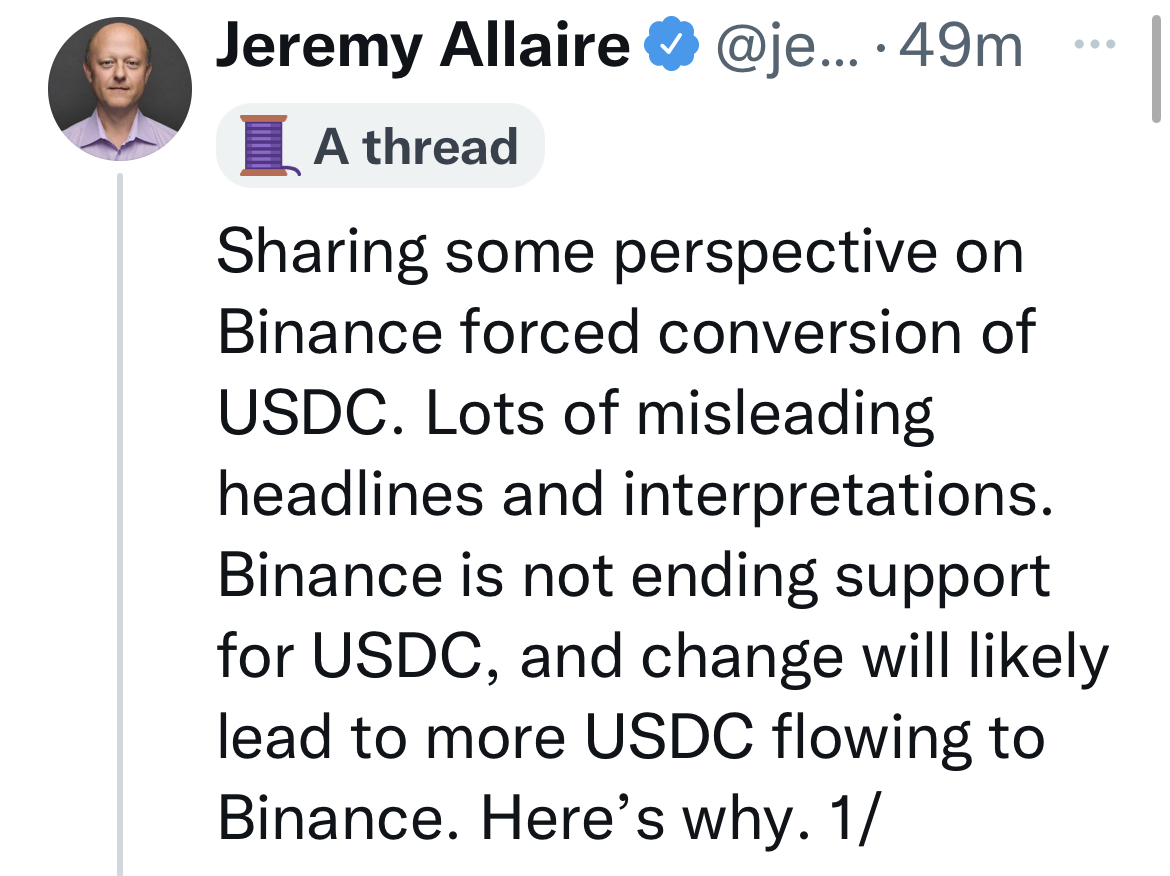Open the tweet via the 49m timestamp
The width and height of the screenshot is (1170, 876).
[x=962, y=47]
